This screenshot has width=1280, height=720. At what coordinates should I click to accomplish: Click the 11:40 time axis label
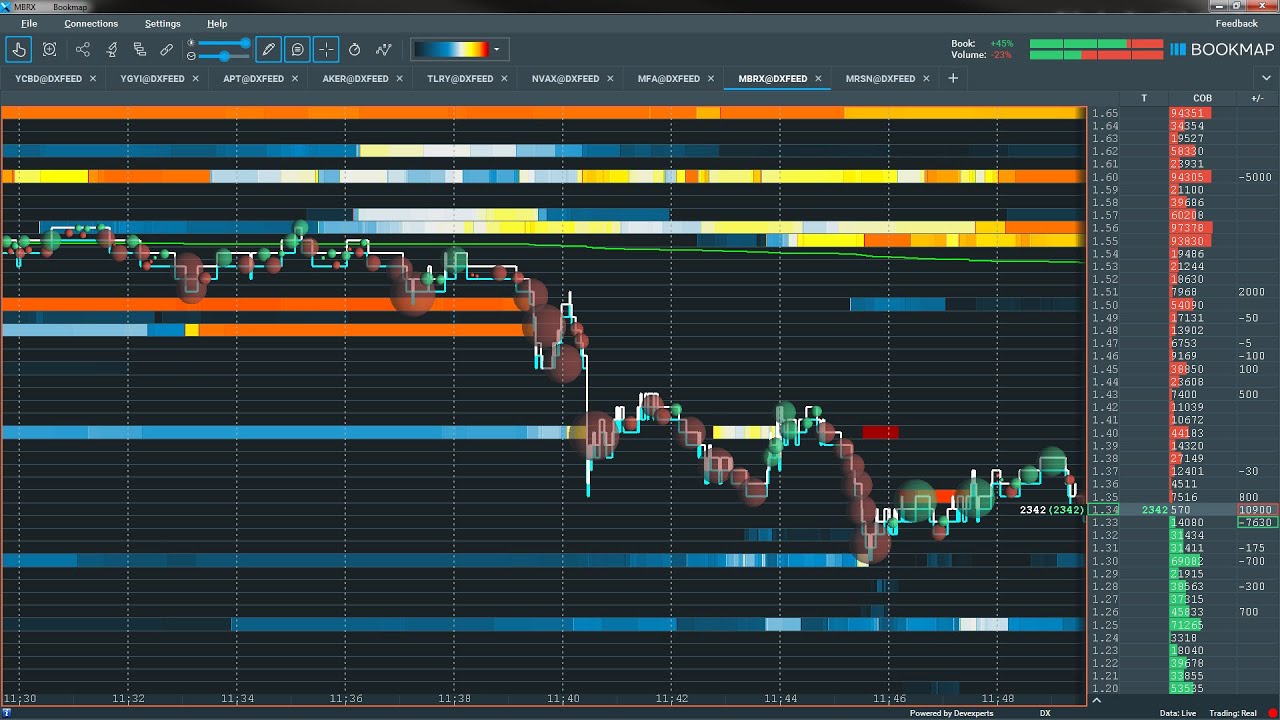tap(563, 699)
